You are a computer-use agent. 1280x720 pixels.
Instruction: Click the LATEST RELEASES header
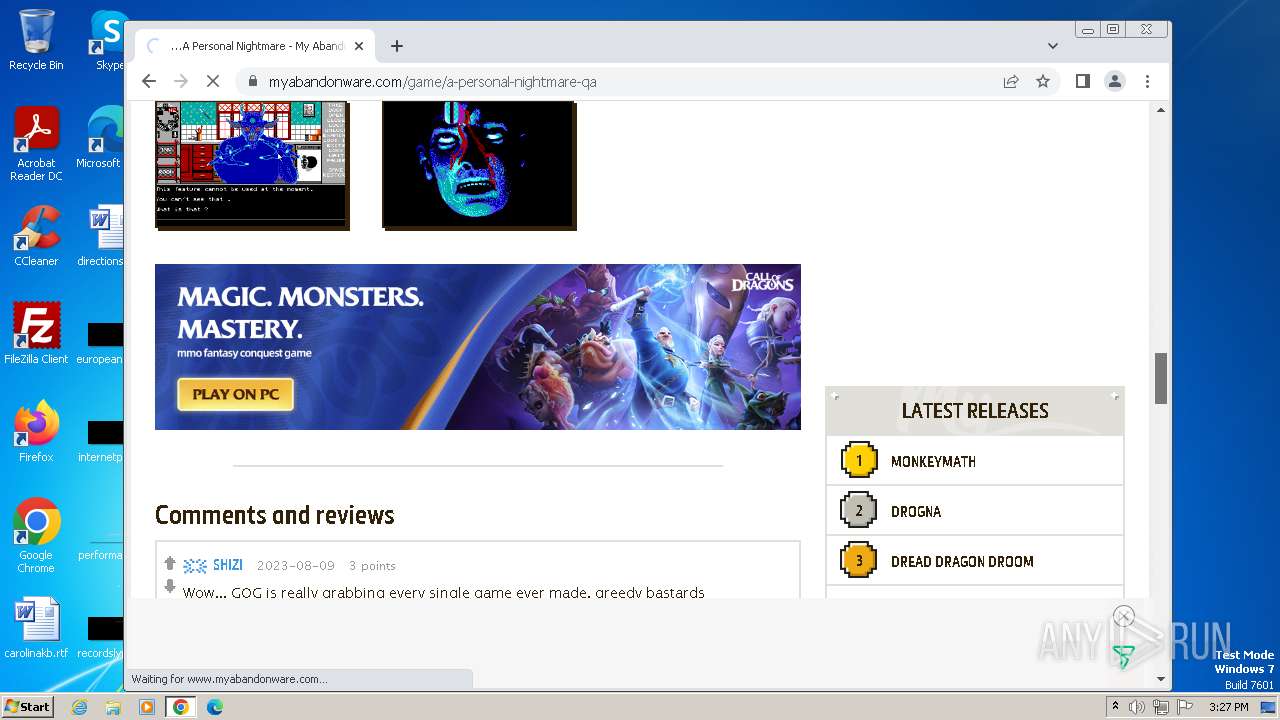[975, 411]
